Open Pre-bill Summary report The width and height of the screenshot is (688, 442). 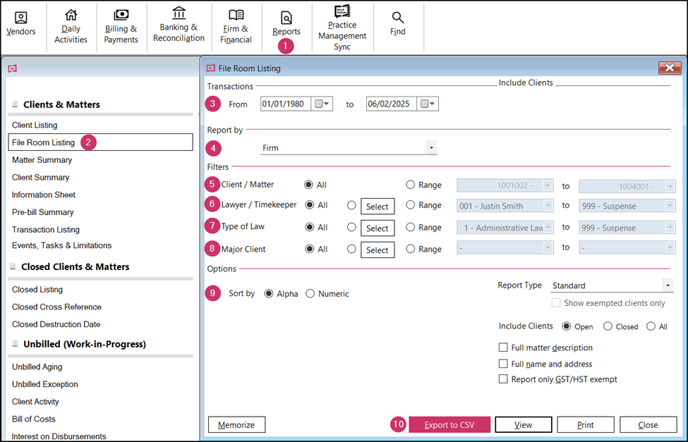click(x=43, y=212)
